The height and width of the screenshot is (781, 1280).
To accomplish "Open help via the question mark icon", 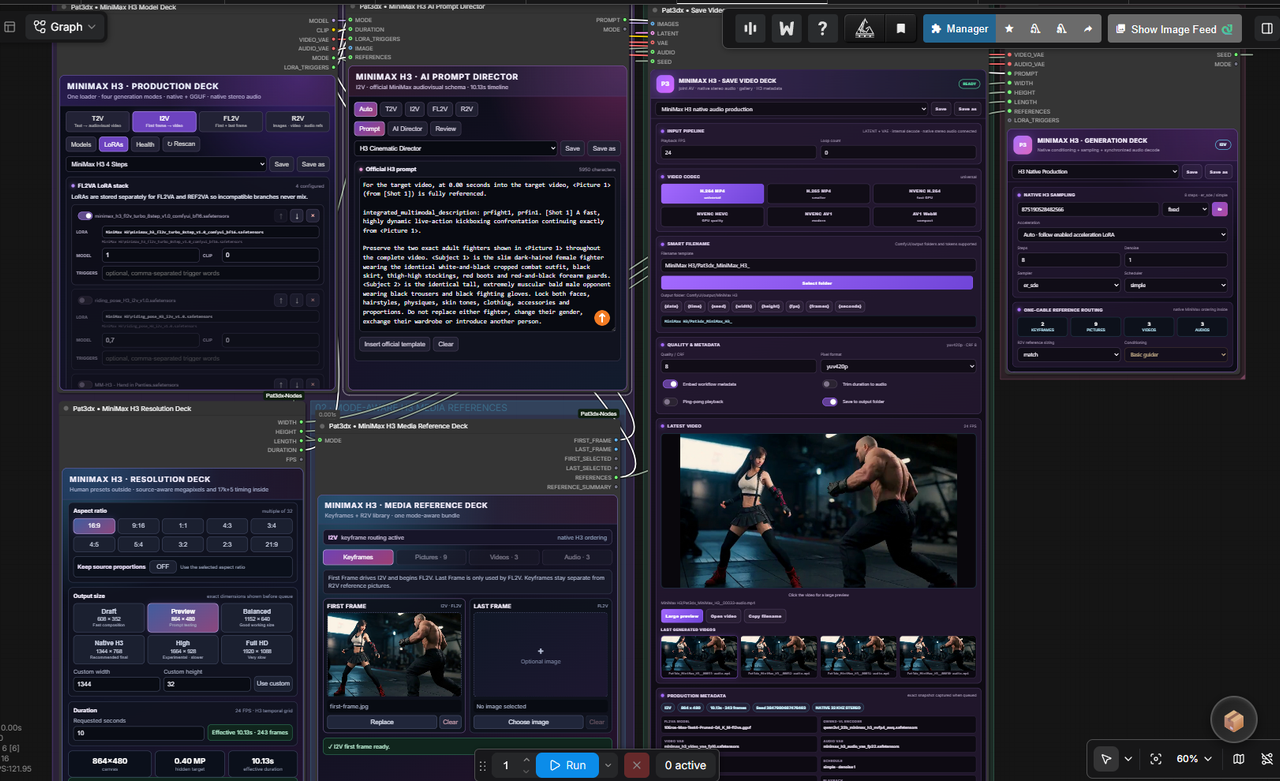I will (x=822, y=29).
